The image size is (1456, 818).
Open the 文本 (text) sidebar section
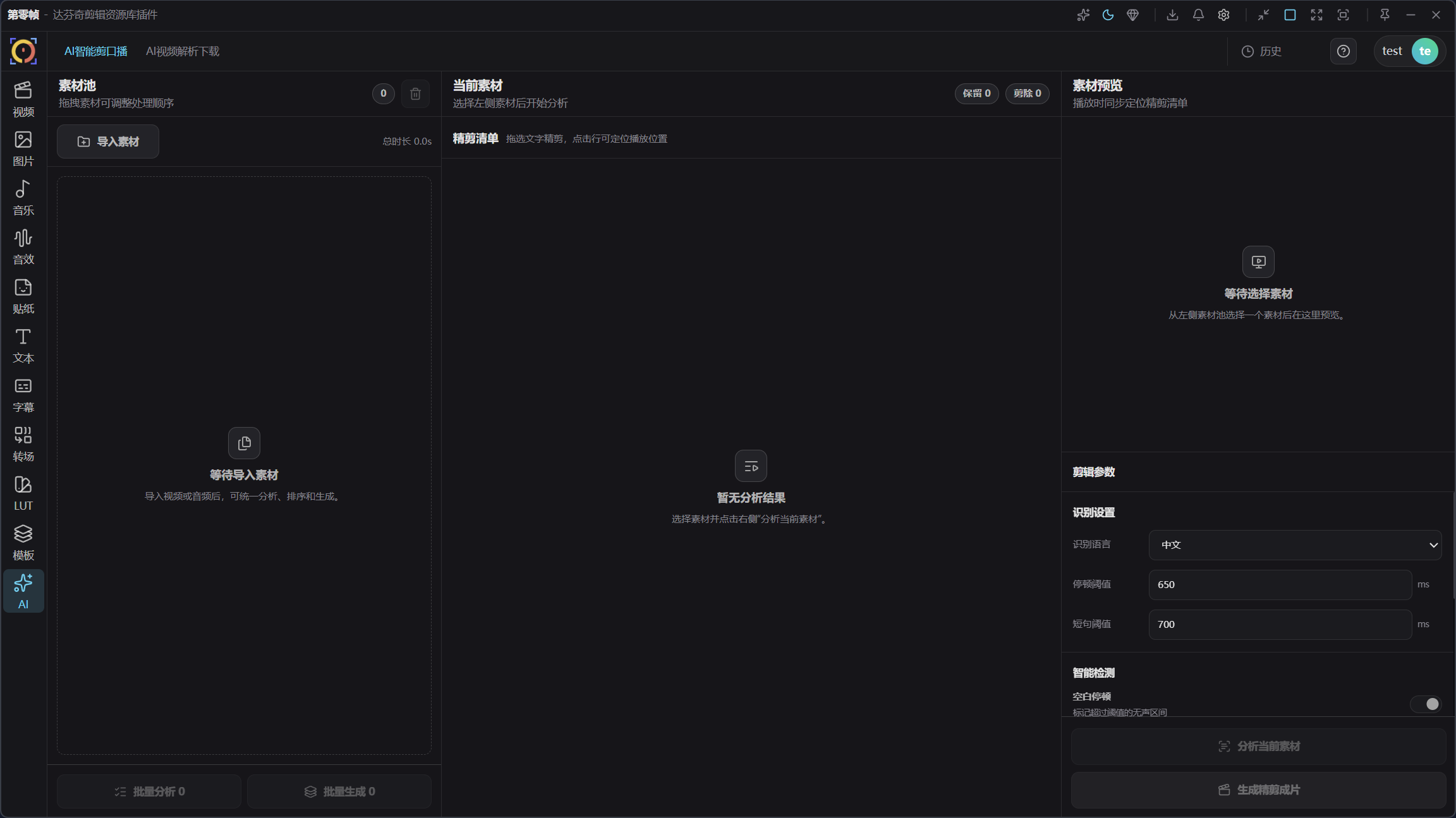[23, 346]
